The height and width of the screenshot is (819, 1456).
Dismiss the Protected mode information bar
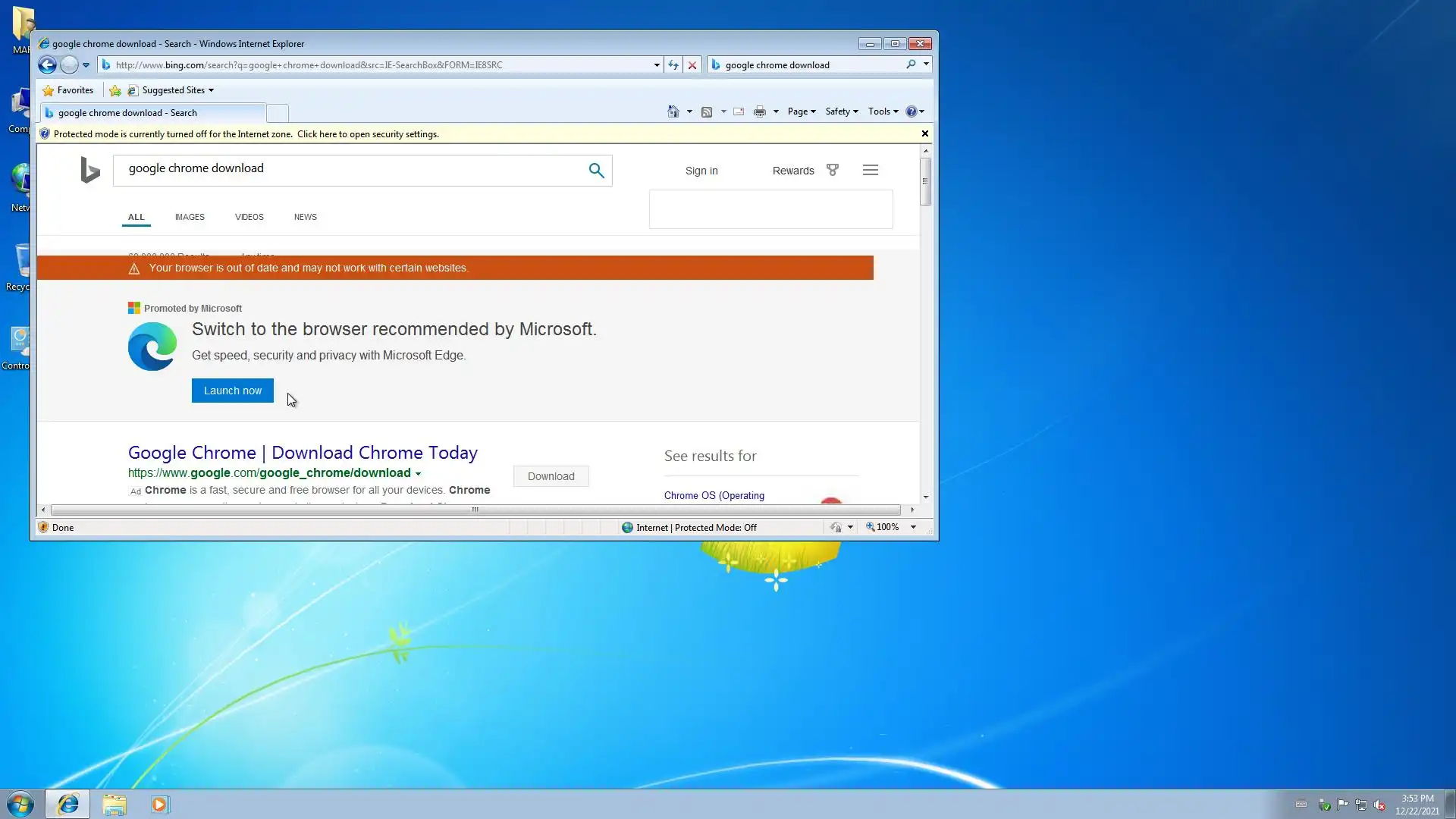pos(924,133)
